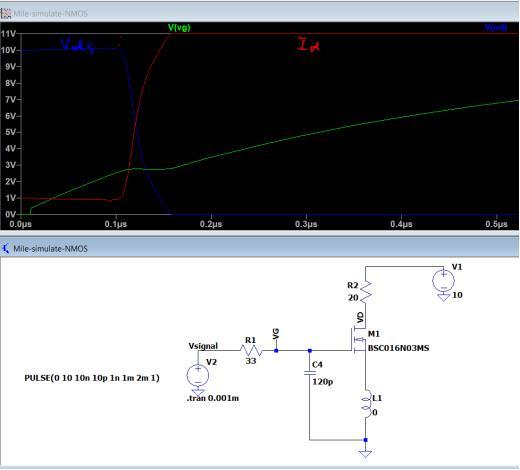Click the M1 reference designator label
Screen dimensions: 520x470
[x=374, y=334]
